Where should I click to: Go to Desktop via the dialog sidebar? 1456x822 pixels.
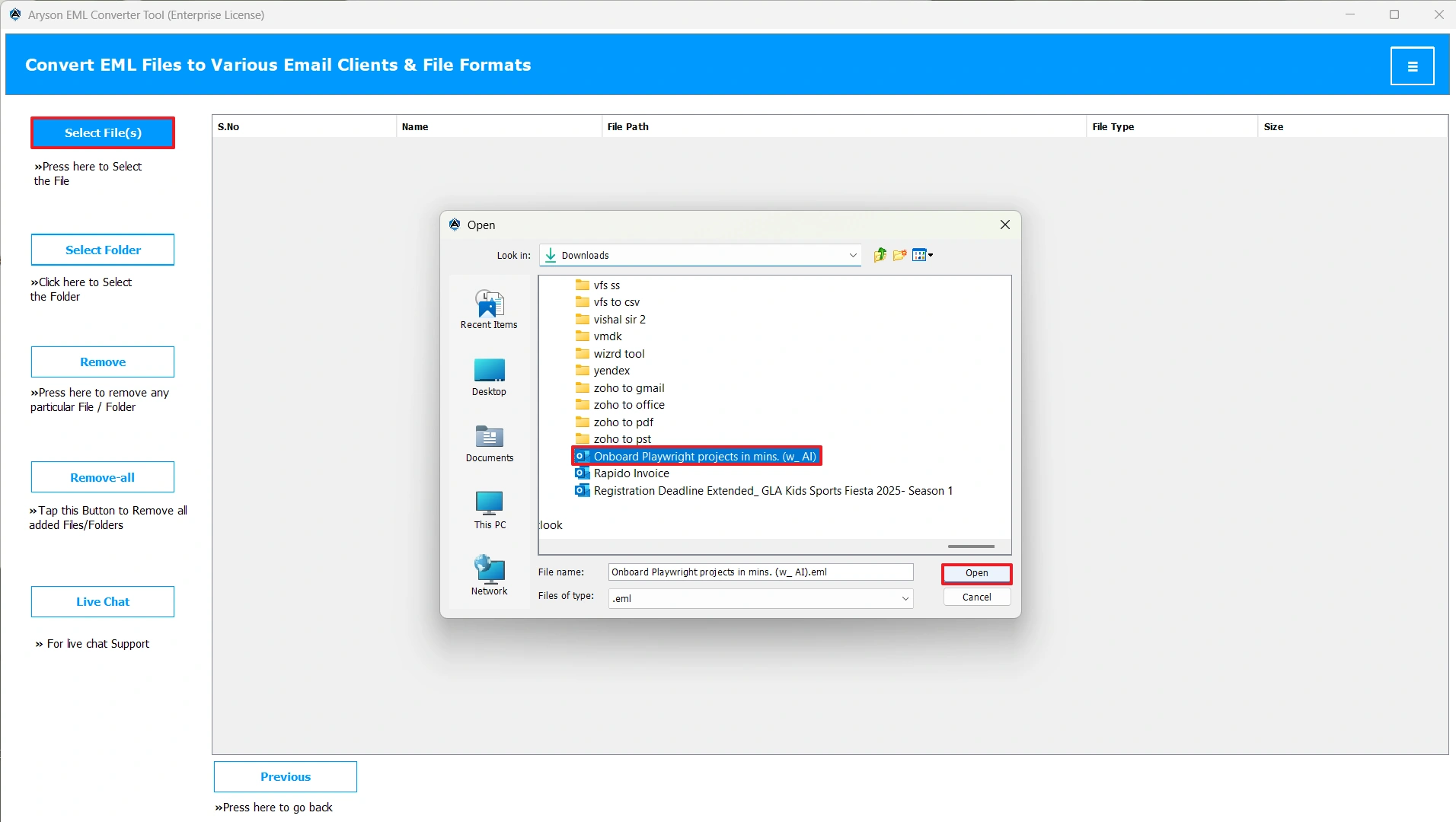pos(488,377)
